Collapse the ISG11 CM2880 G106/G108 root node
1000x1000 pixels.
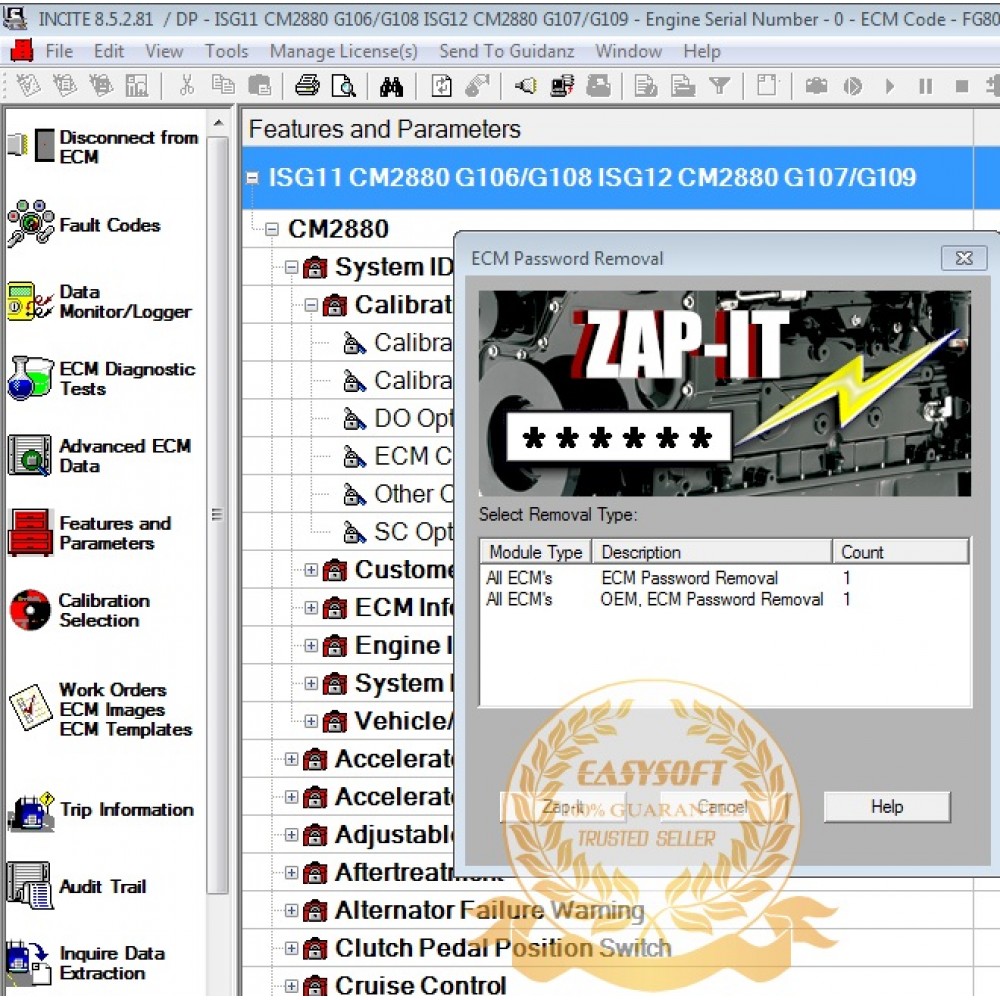click(x=253, y=178)
